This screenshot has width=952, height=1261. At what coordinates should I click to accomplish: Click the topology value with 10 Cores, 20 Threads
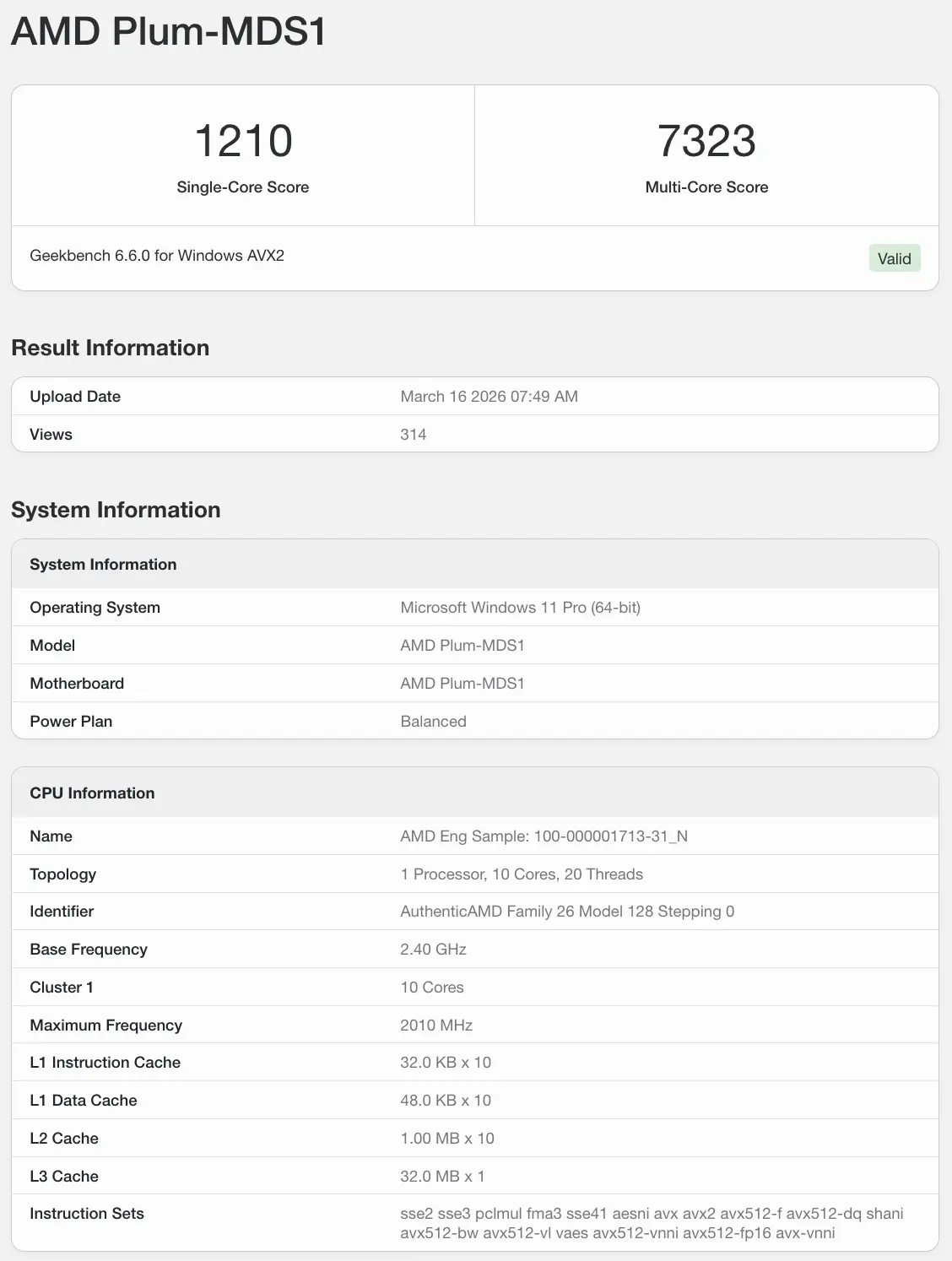point(521,874)
